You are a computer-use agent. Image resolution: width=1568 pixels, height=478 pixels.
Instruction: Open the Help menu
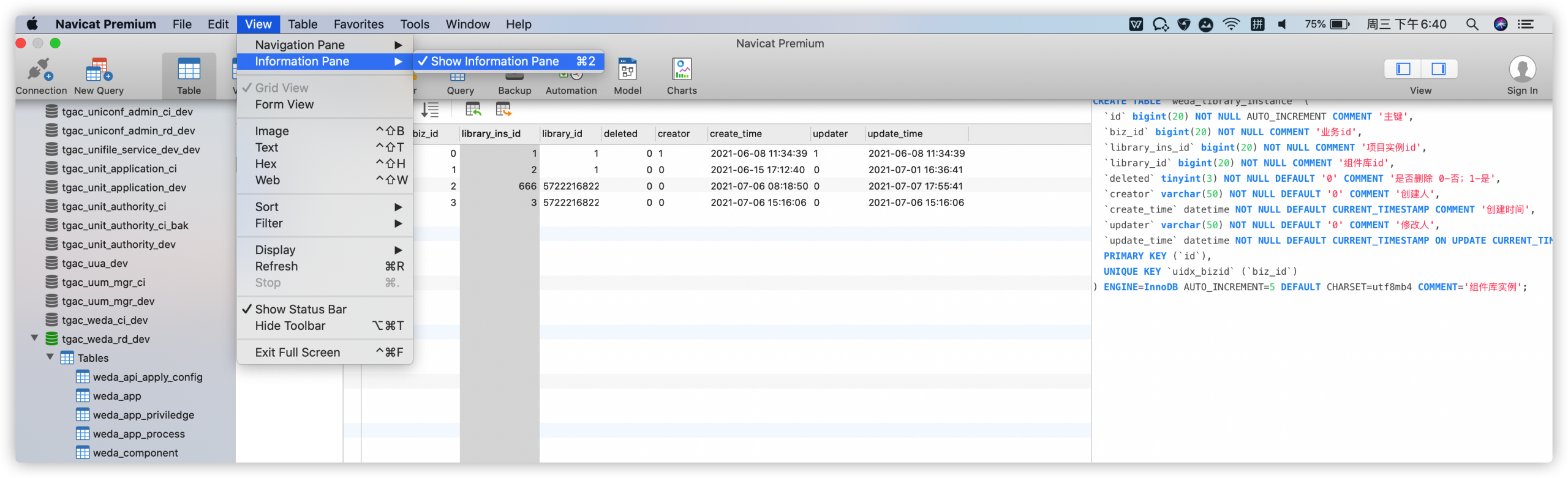518,24
